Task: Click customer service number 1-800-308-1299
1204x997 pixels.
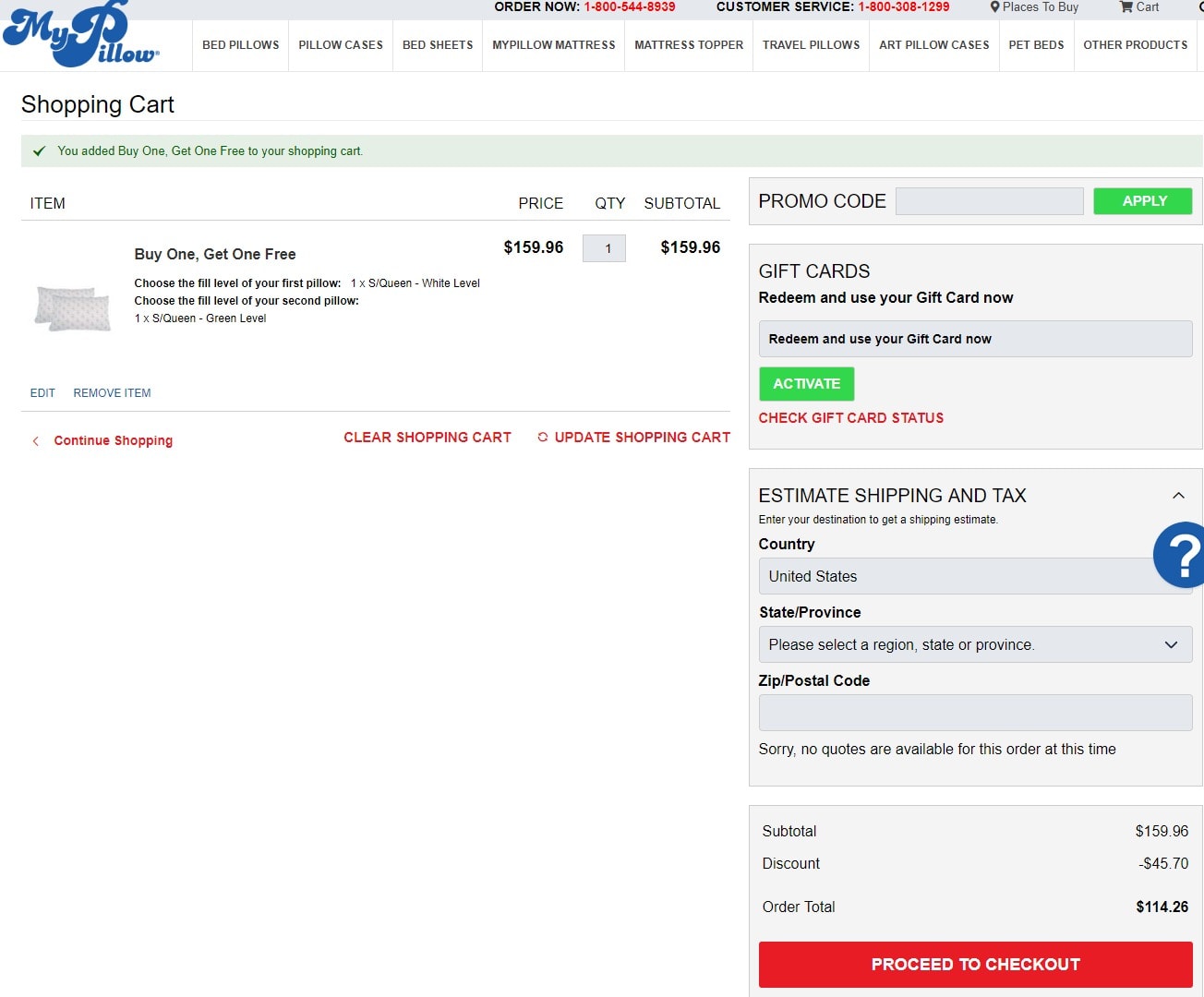Action: click(x=904, y=6)
